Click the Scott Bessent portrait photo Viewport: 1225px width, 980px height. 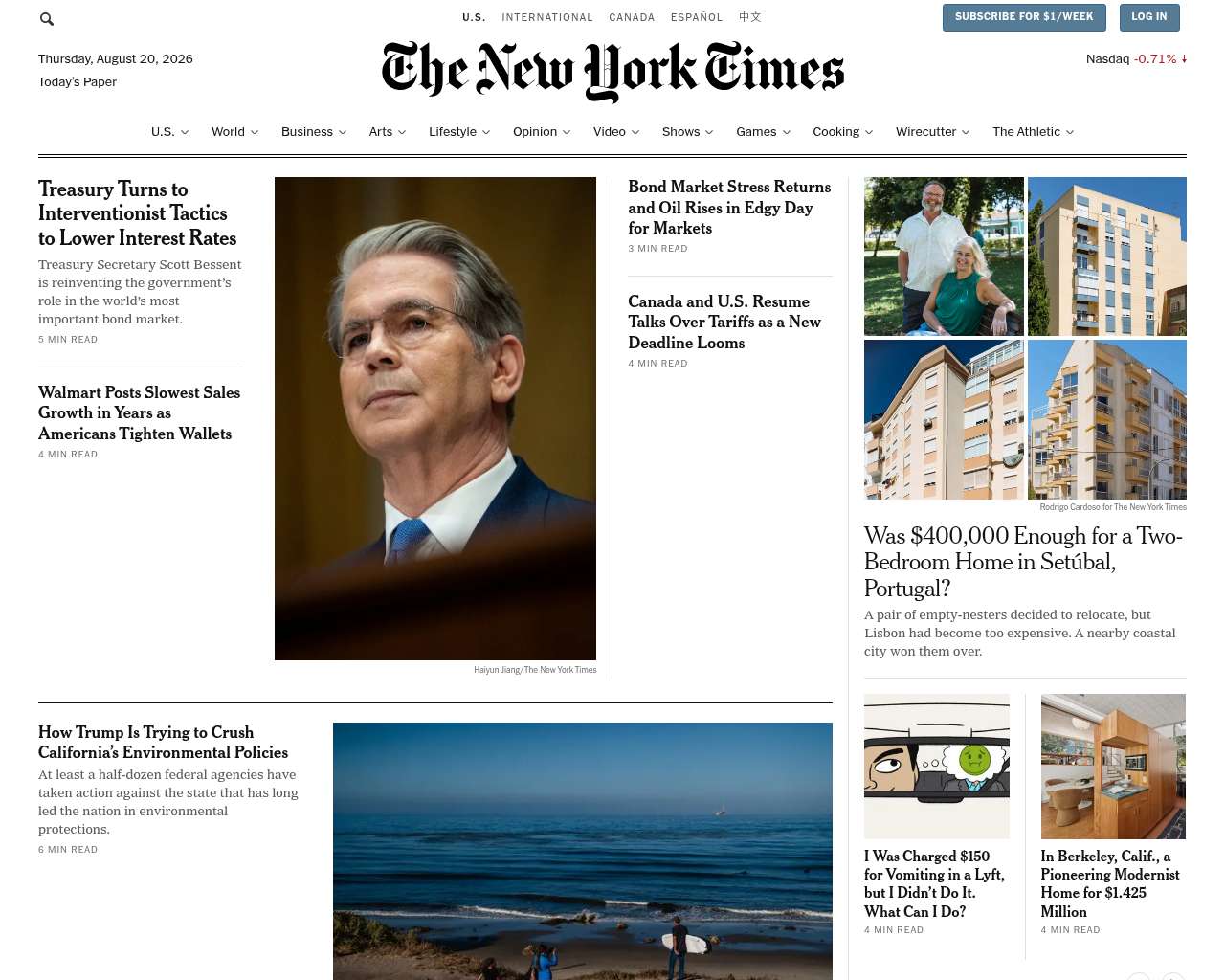tap(435, 418)
